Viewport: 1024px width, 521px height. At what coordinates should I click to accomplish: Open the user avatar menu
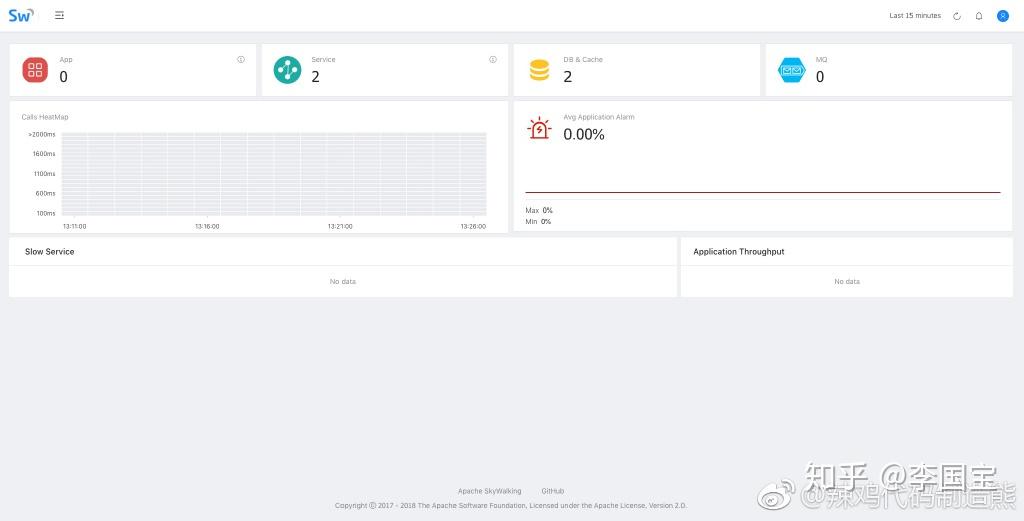tap(1002, 16)
